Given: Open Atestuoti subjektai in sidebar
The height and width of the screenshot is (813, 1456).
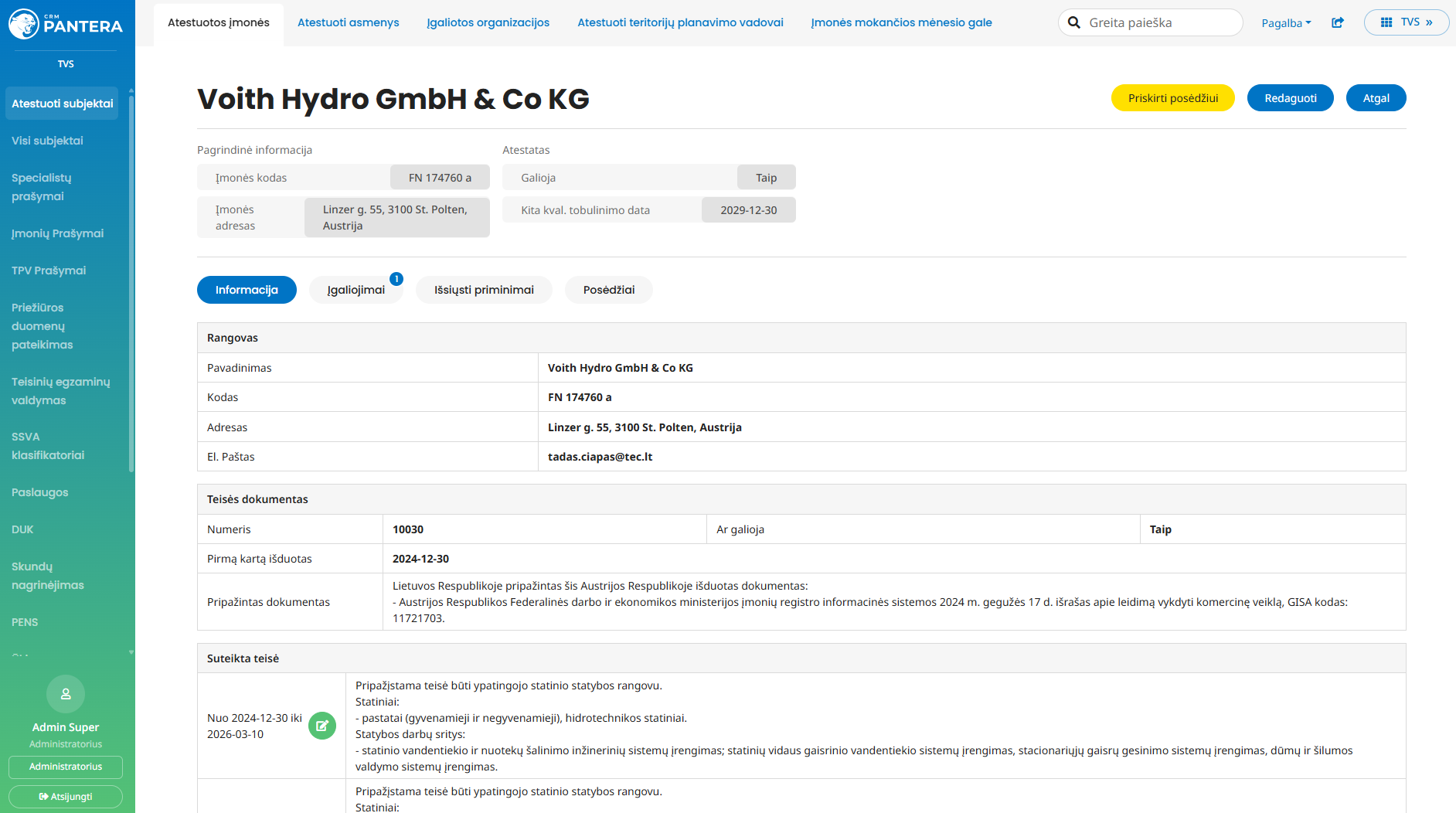Looking at the screenshot, I should click(x=62, y=104).
